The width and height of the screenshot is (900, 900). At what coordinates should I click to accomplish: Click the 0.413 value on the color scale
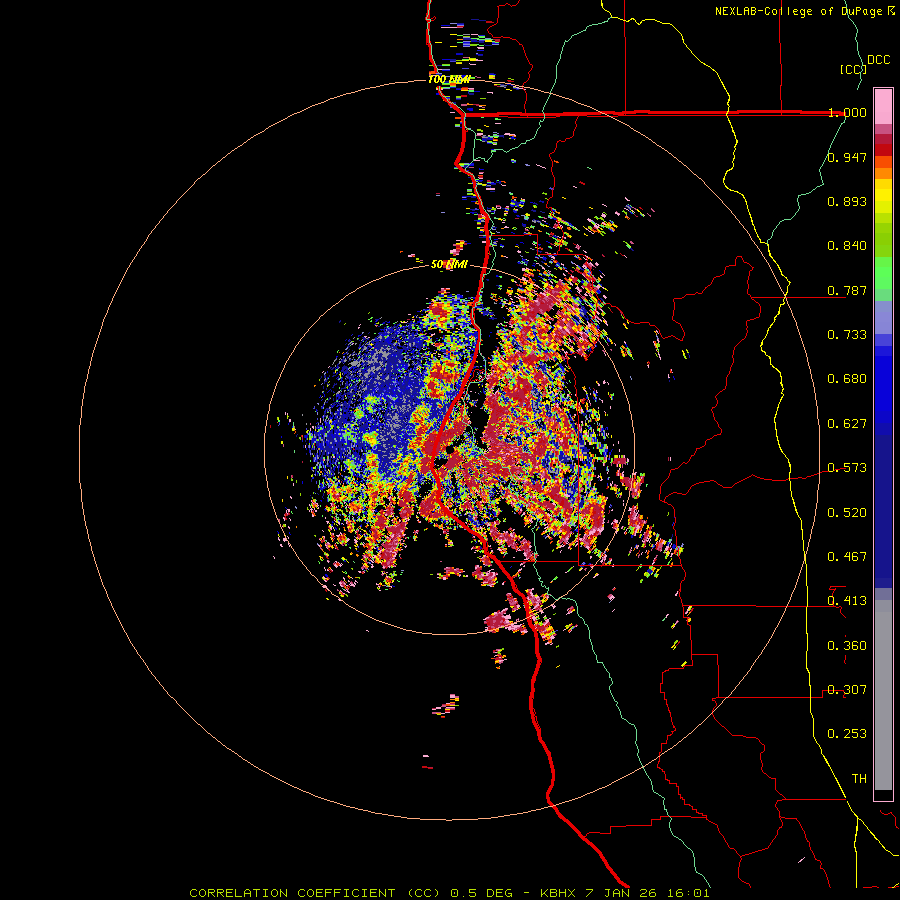click(847, 601)
